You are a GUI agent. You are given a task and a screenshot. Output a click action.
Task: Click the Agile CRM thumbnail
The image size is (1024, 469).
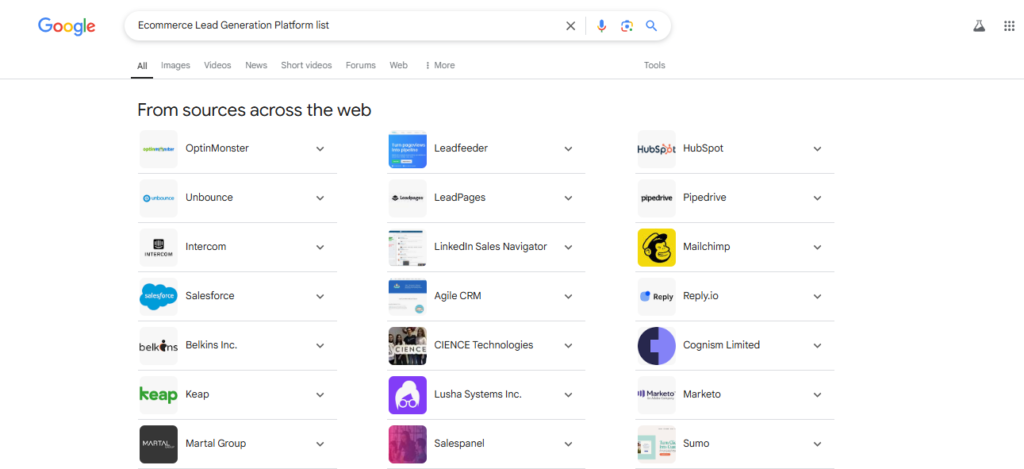click(x=407, y=296)
